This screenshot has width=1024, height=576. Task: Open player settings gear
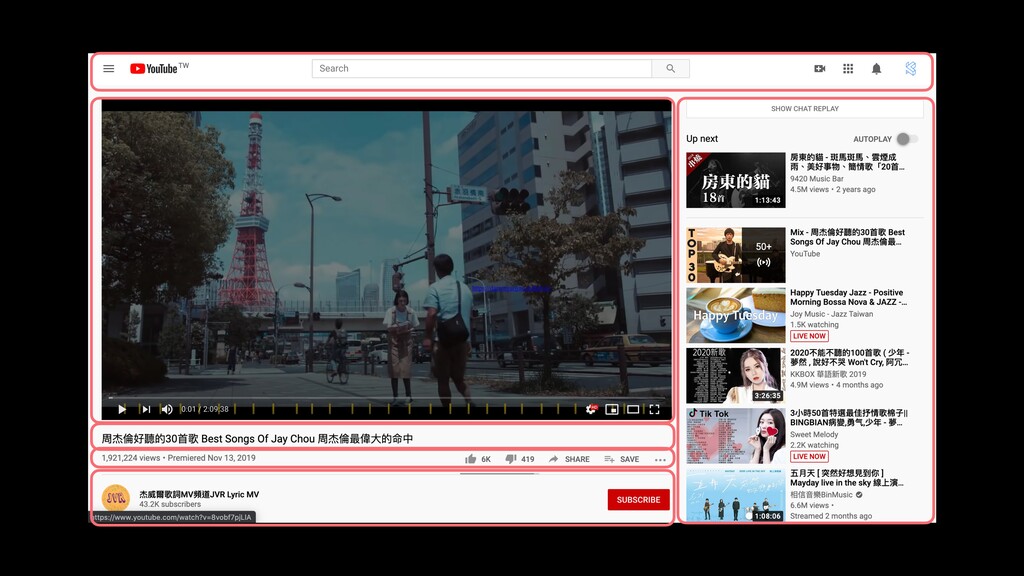[x=591, y=409]
